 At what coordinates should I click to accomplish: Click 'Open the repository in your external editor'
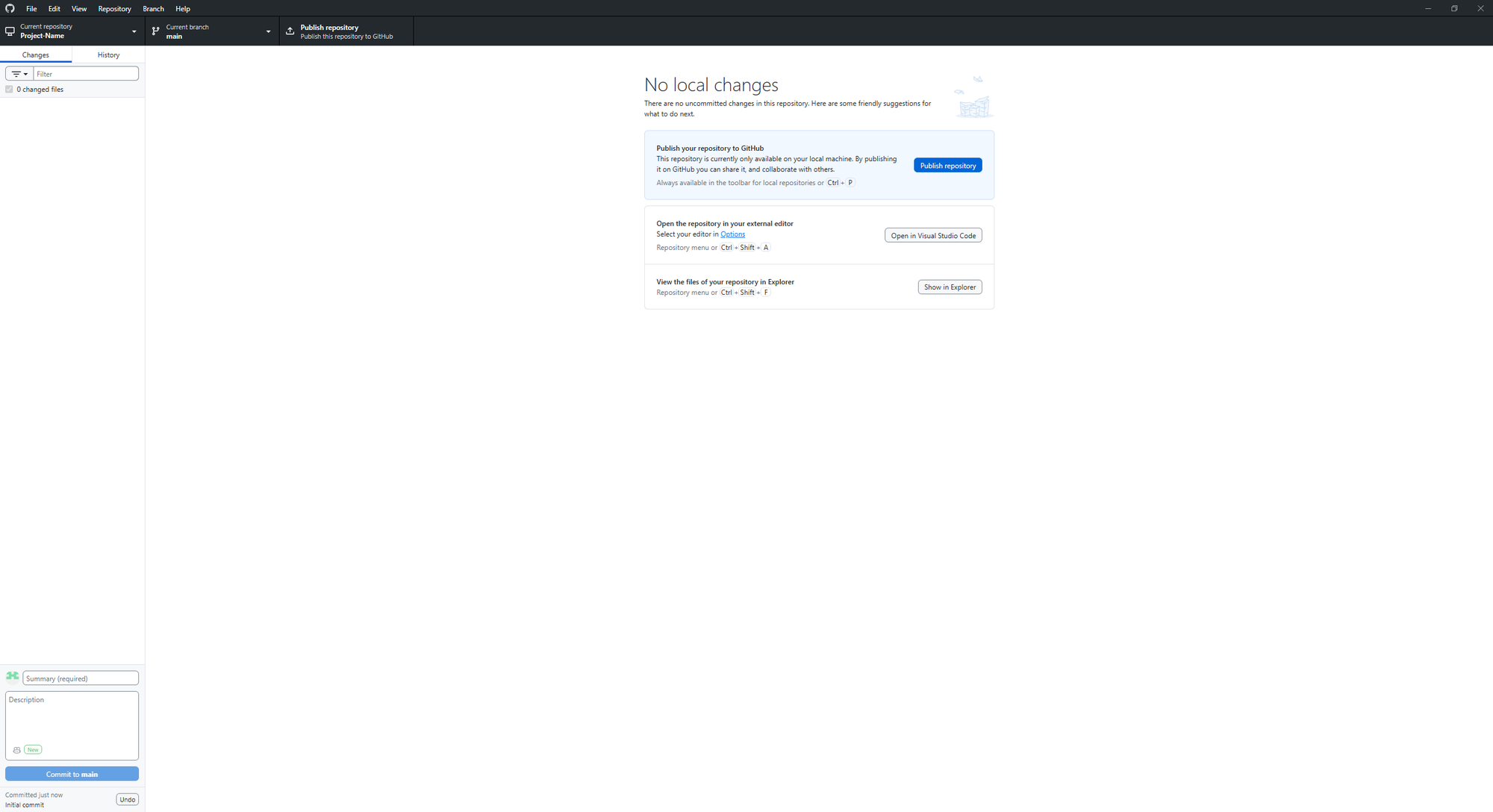tap(725, 224)
